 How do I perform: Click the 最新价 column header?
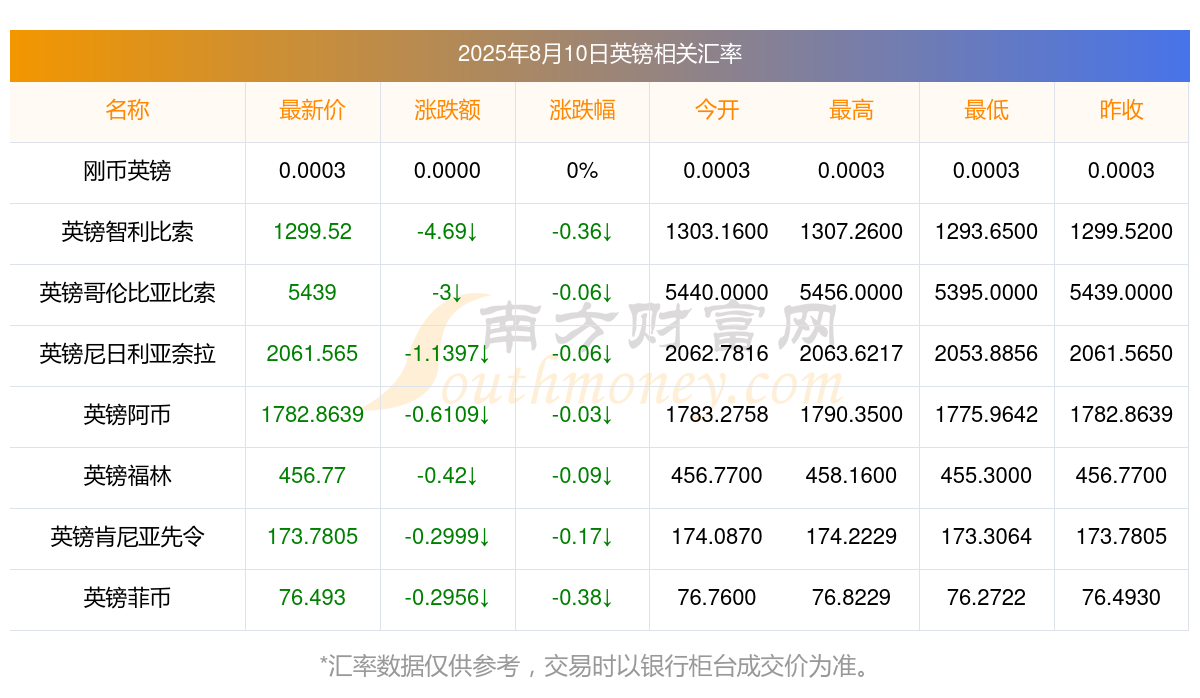(312, 110)
